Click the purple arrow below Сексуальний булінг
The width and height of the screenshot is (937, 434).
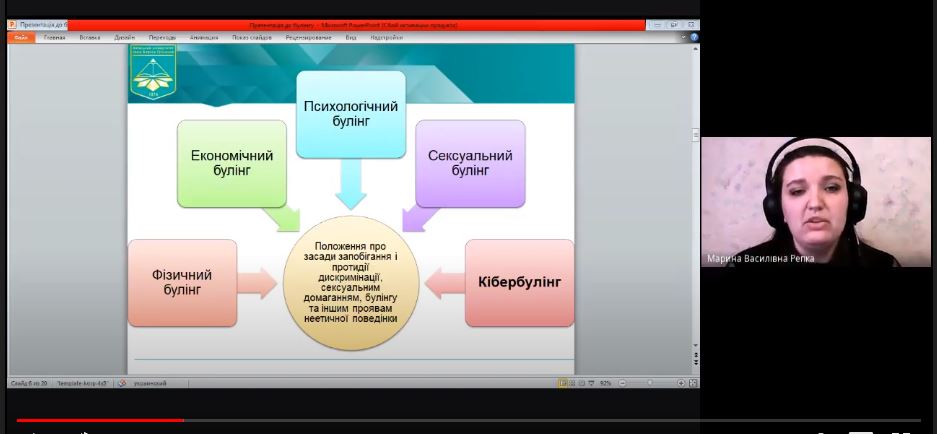coord(421,219)
